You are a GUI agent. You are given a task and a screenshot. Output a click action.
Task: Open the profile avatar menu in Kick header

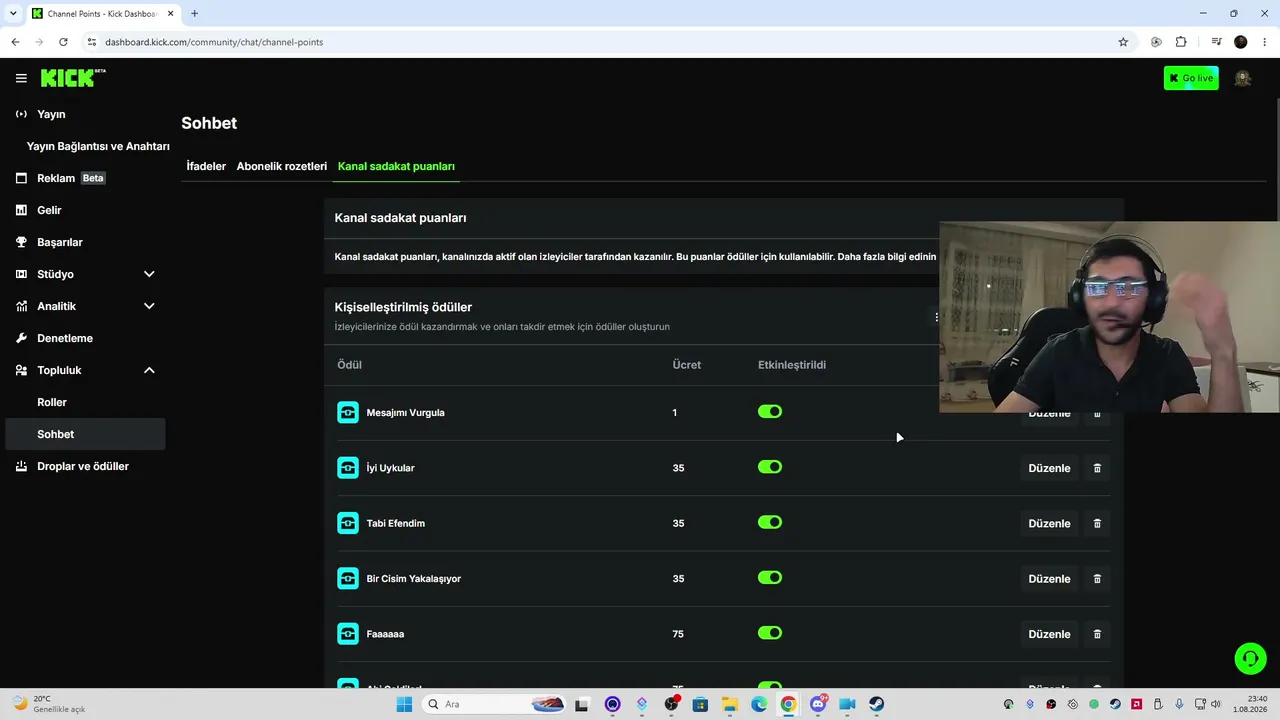click(1243, 78)
